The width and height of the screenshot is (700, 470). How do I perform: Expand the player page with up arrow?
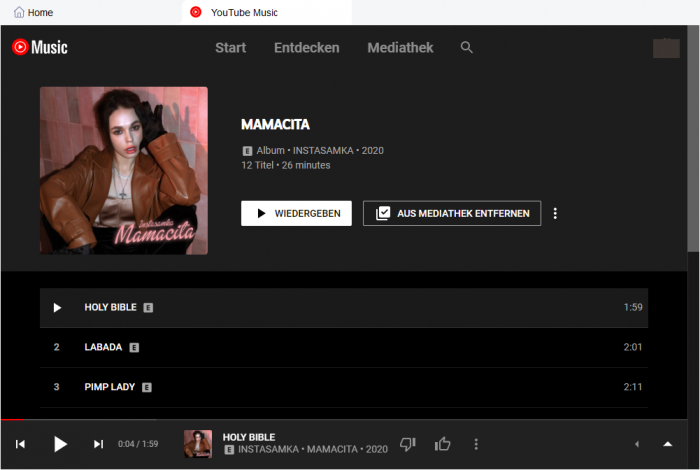[667, 444]
